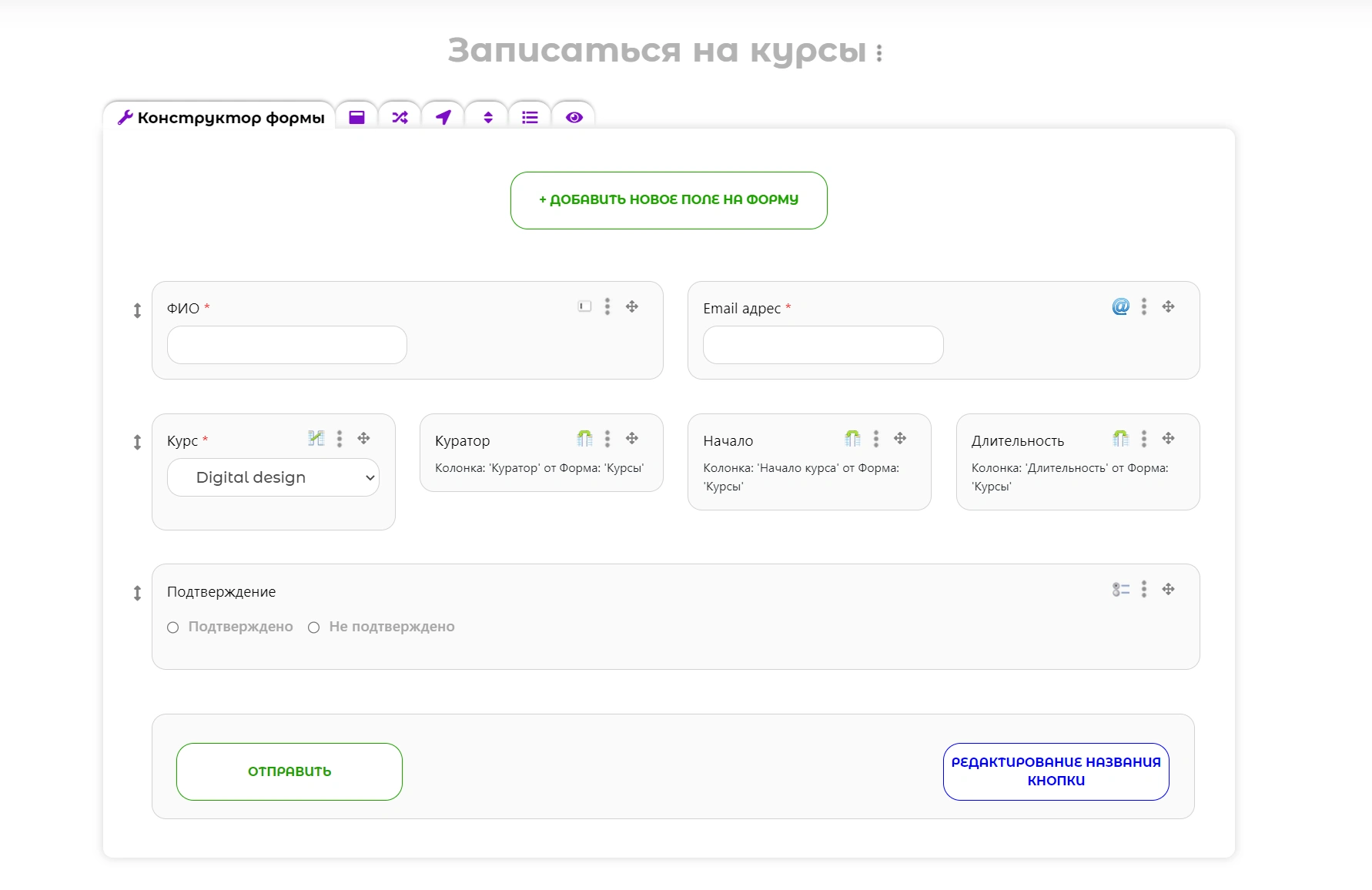Click the Email адрес label
The height and width of the screenshot is (890, 1372).
[x=741, y=309]
